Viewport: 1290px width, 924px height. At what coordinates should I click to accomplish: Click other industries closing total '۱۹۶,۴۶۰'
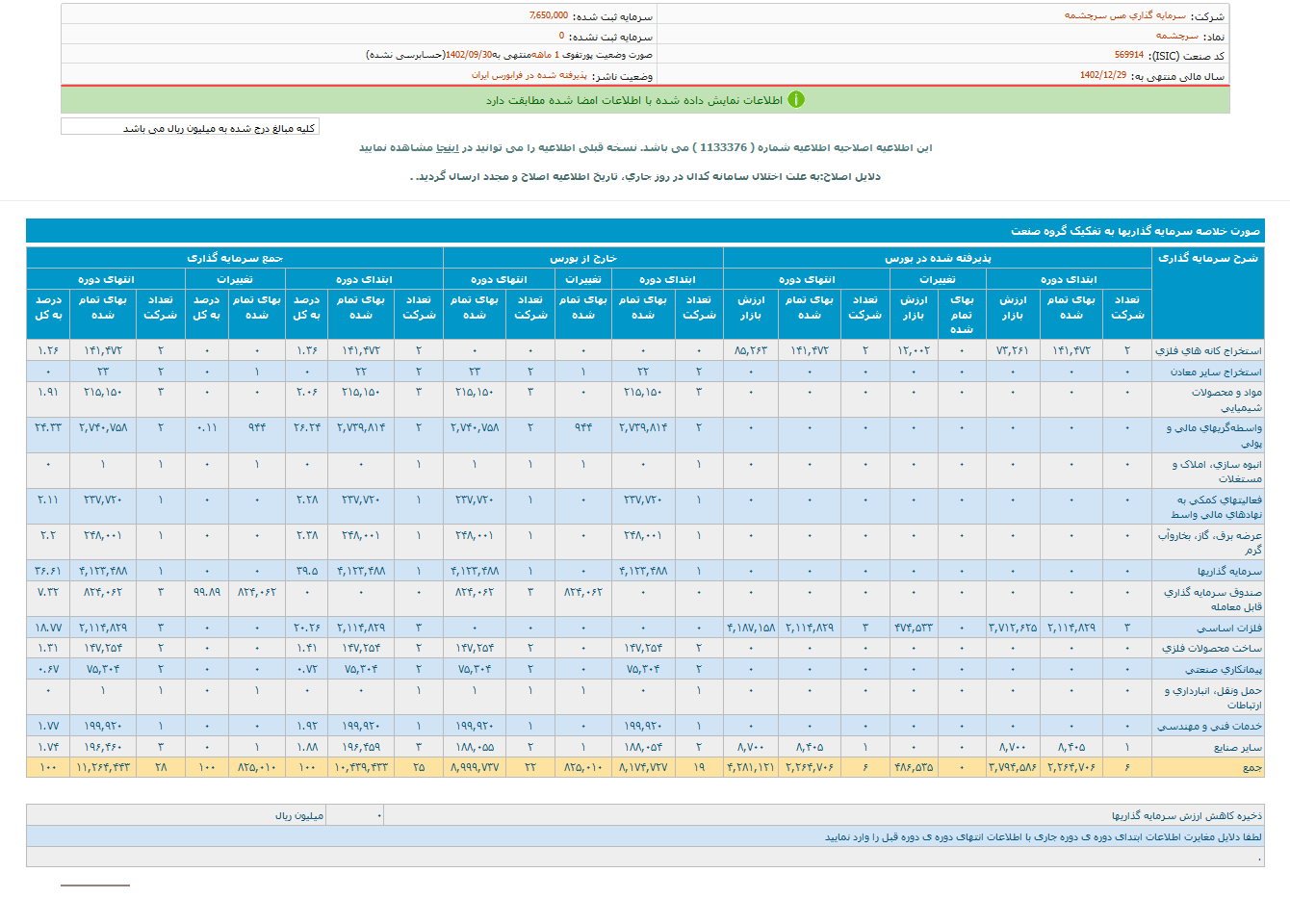103,747
